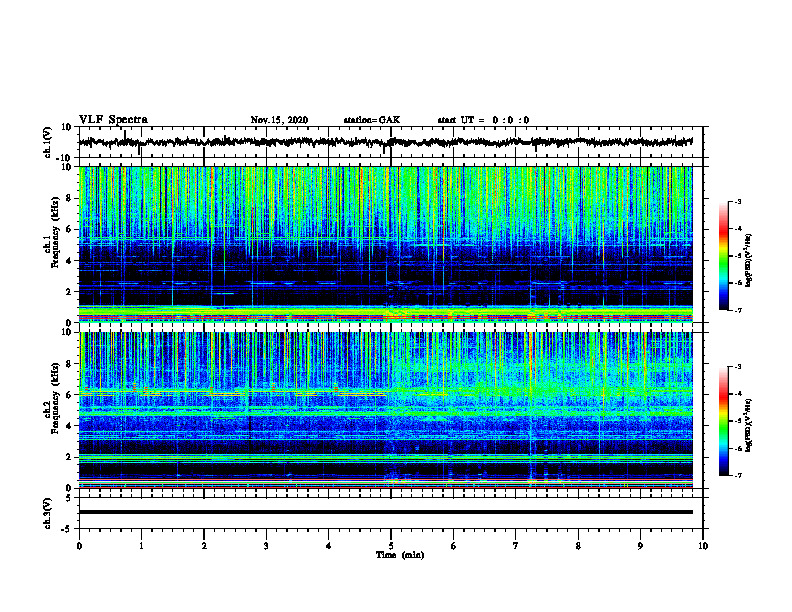Click the "ch.1(V)" waveform axis label
This screenshot has width=792, height=612.
point(48,142)
